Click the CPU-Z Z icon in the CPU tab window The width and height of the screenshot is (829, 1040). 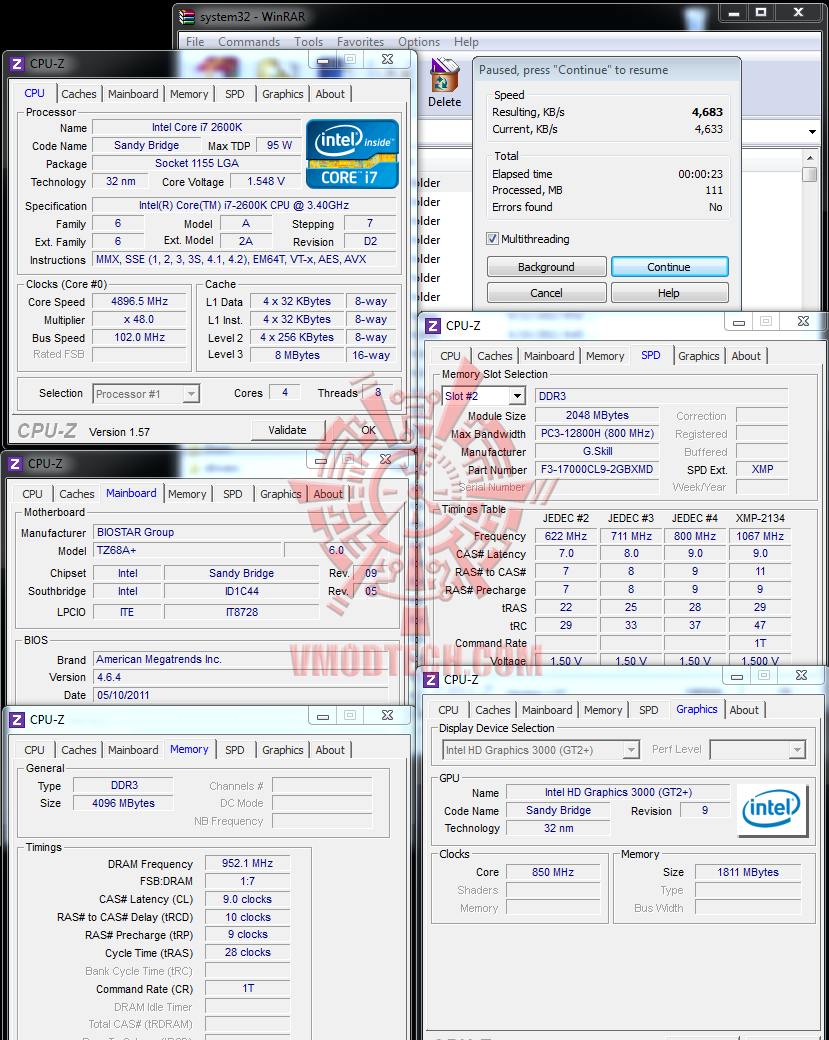click(x=17, y=64)
